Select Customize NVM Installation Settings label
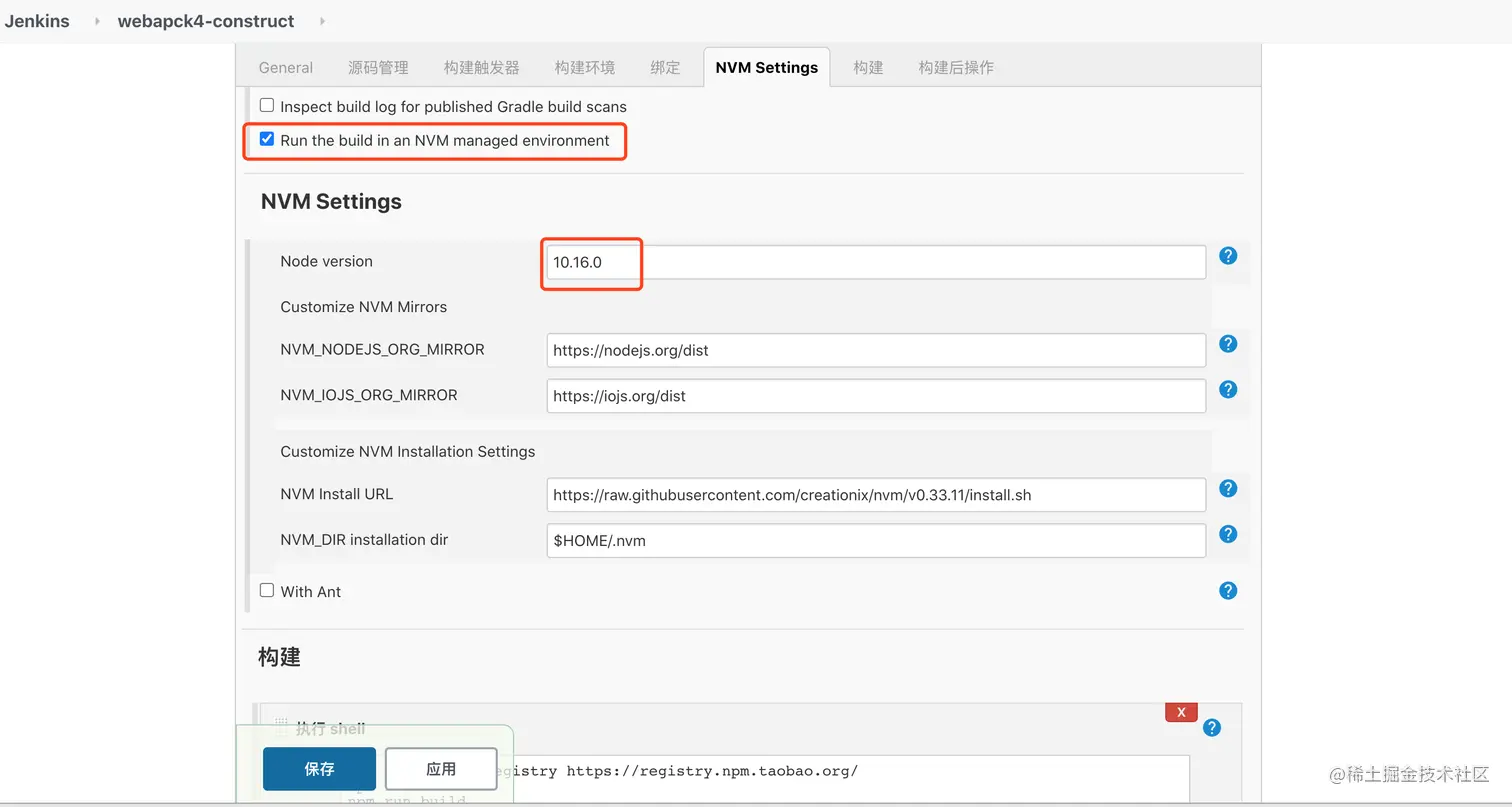Image resolution: width=1512 pixels, height=807 pixels. [x=408, y=452]
